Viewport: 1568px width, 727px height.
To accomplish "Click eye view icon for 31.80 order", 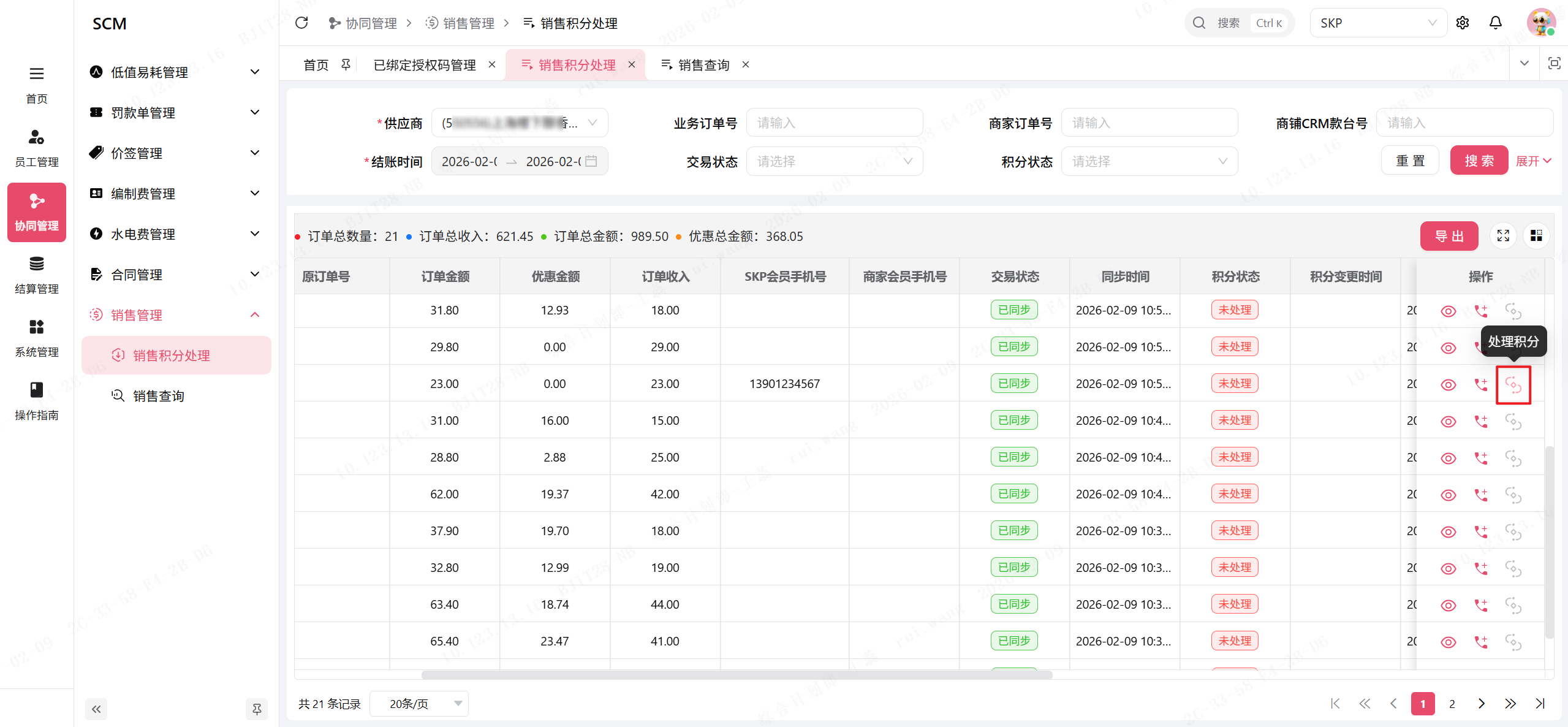I will tap(1448, 311).
